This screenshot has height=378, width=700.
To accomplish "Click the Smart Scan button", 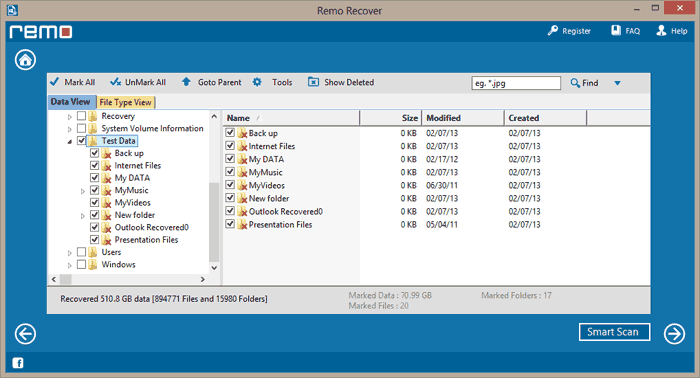I will pyautogui.click(x=614, y=332).
